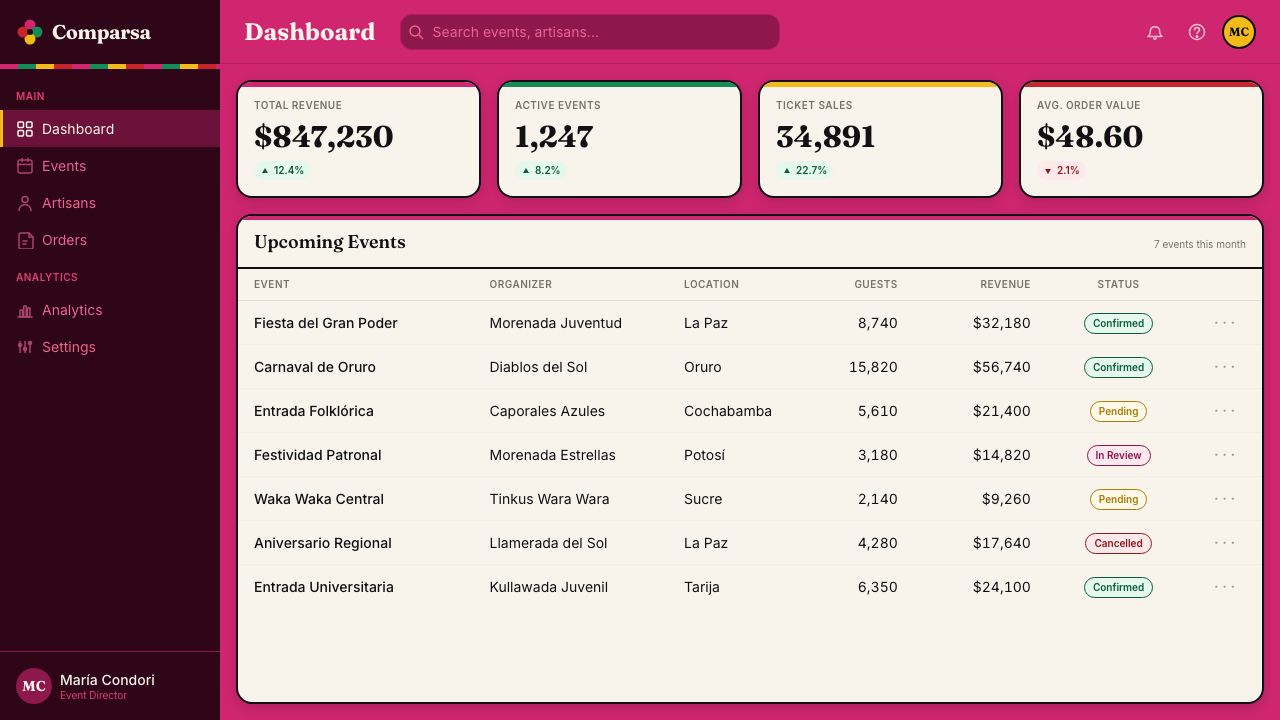Open more options for Waka Waka Central

[x=1225, y=499]
